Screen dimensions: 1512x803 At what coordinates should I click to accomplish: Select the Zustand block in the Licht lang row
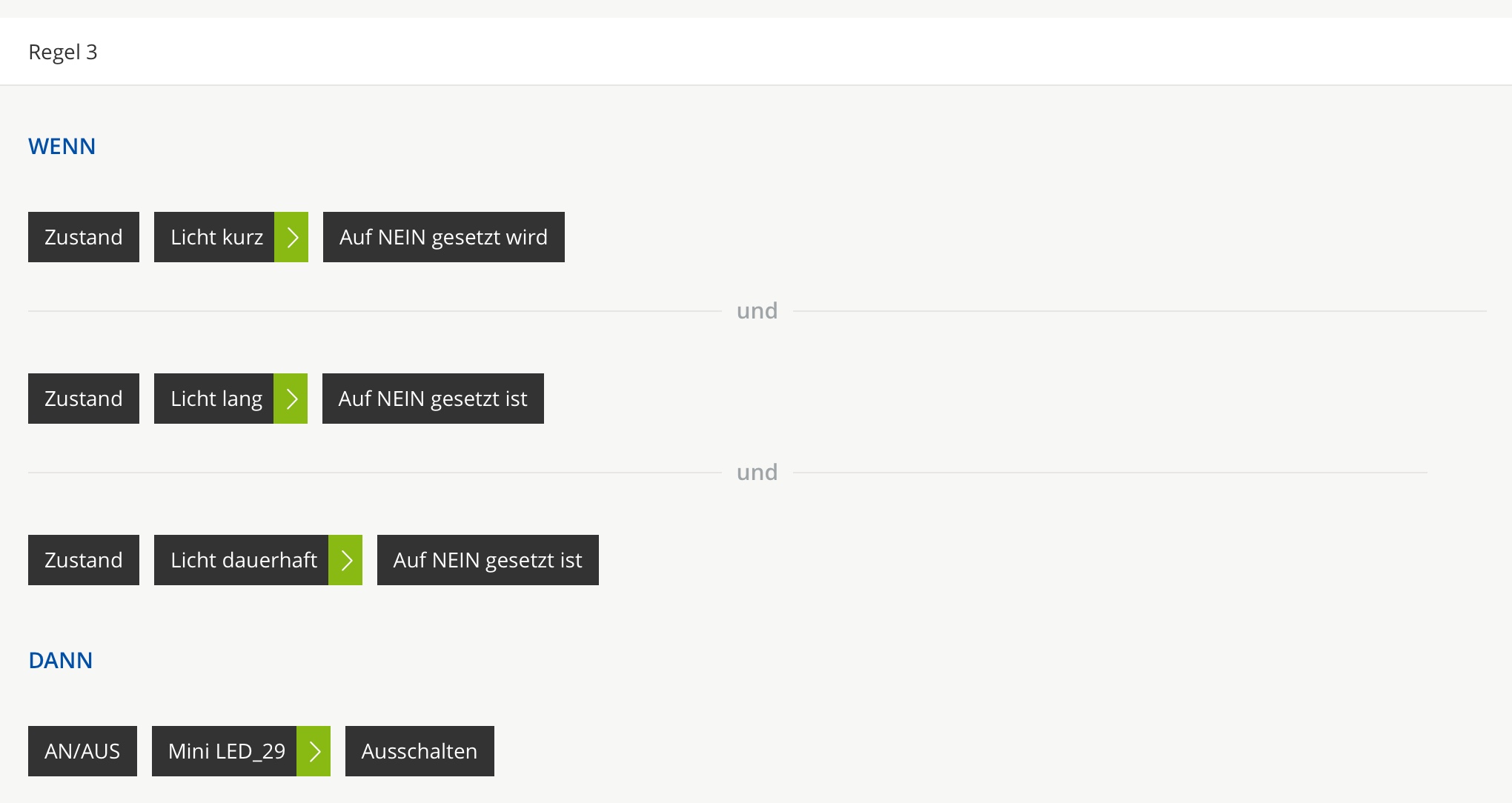click(84, 399)
